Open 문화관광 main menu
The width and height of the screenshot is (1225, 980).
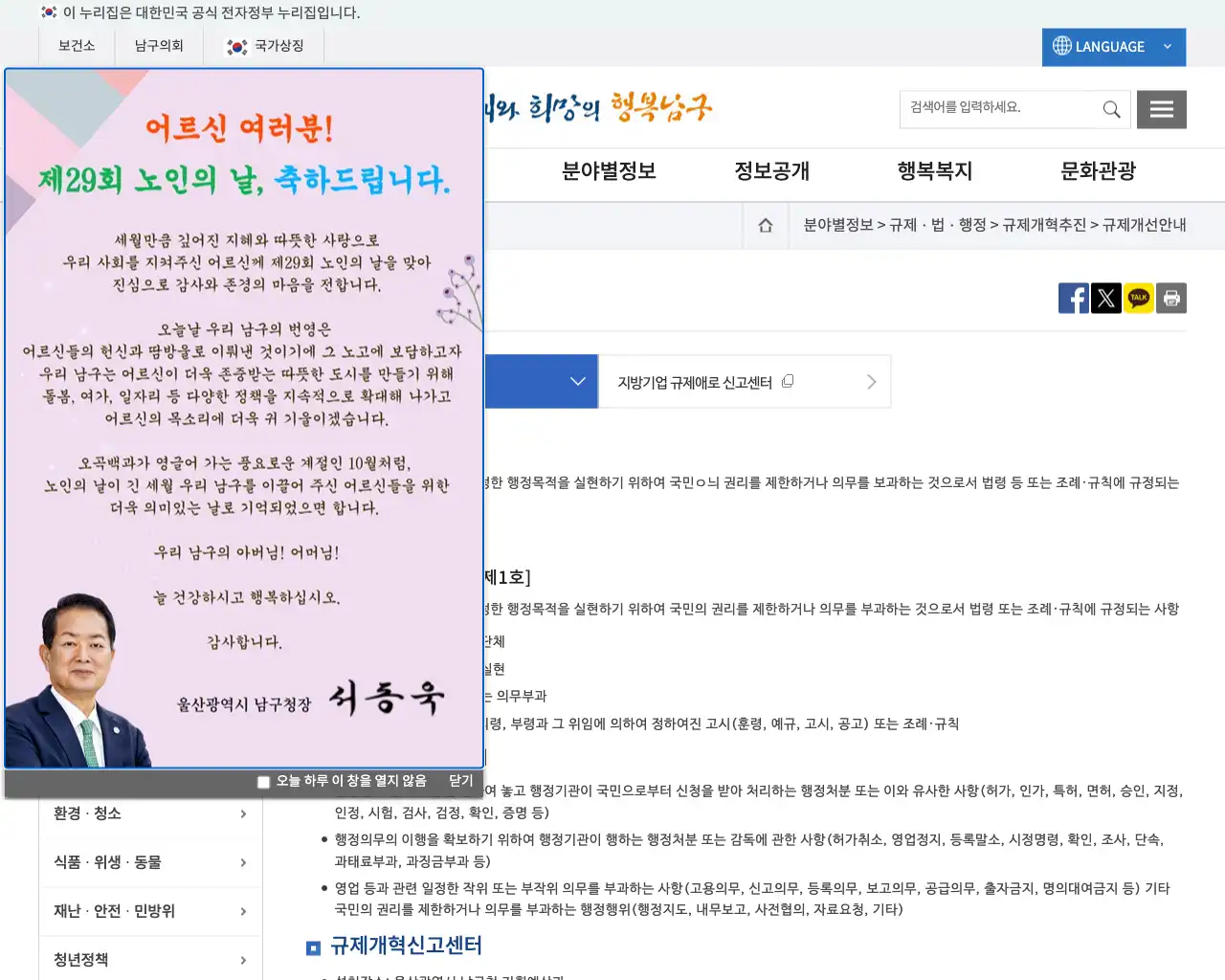point(1098,171)
